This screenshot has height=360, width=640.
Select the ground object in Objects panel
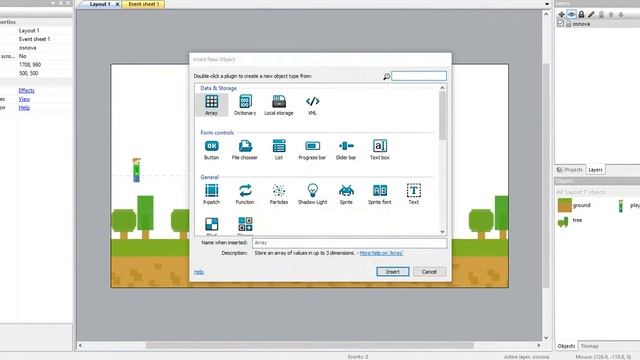pos(574,205)
